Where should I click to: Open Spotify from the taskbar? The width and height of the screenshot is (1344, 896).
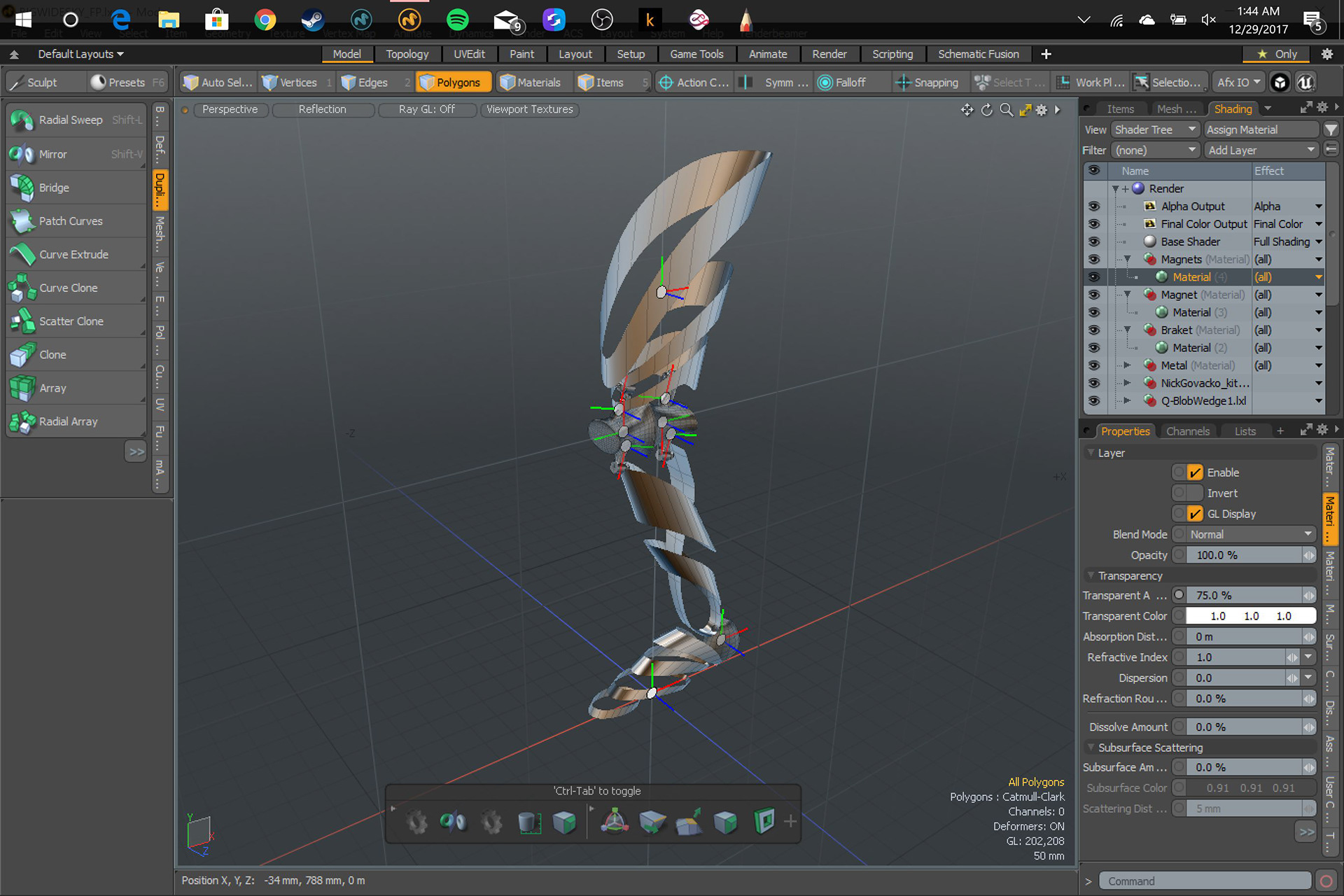(x=457, y=20)
